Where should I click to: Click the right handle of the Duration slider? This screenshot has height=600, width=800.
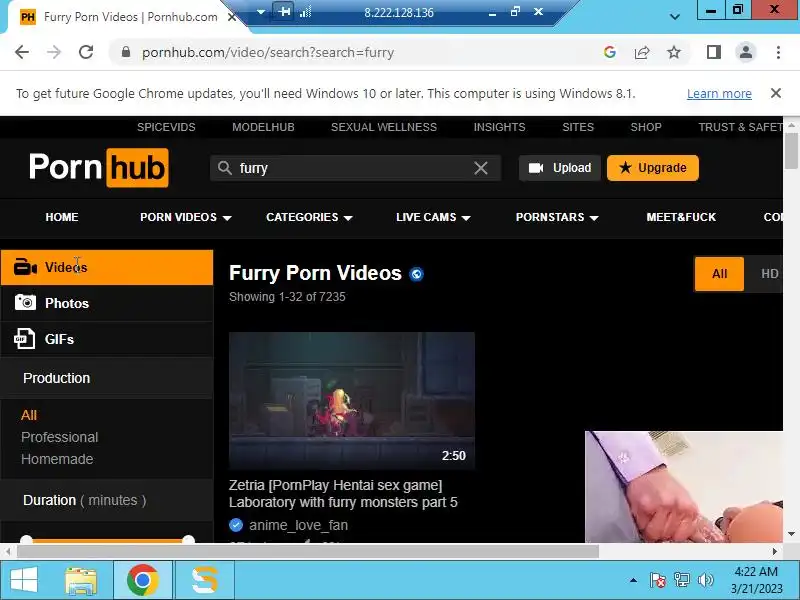(188, 539)
